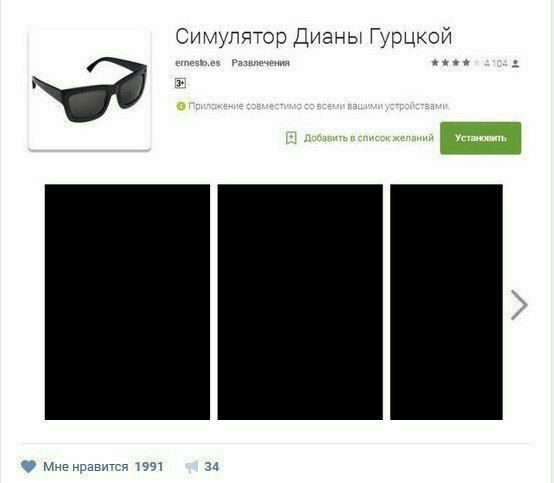Show next screenshots with right chevron

click(x=519, y=305)
